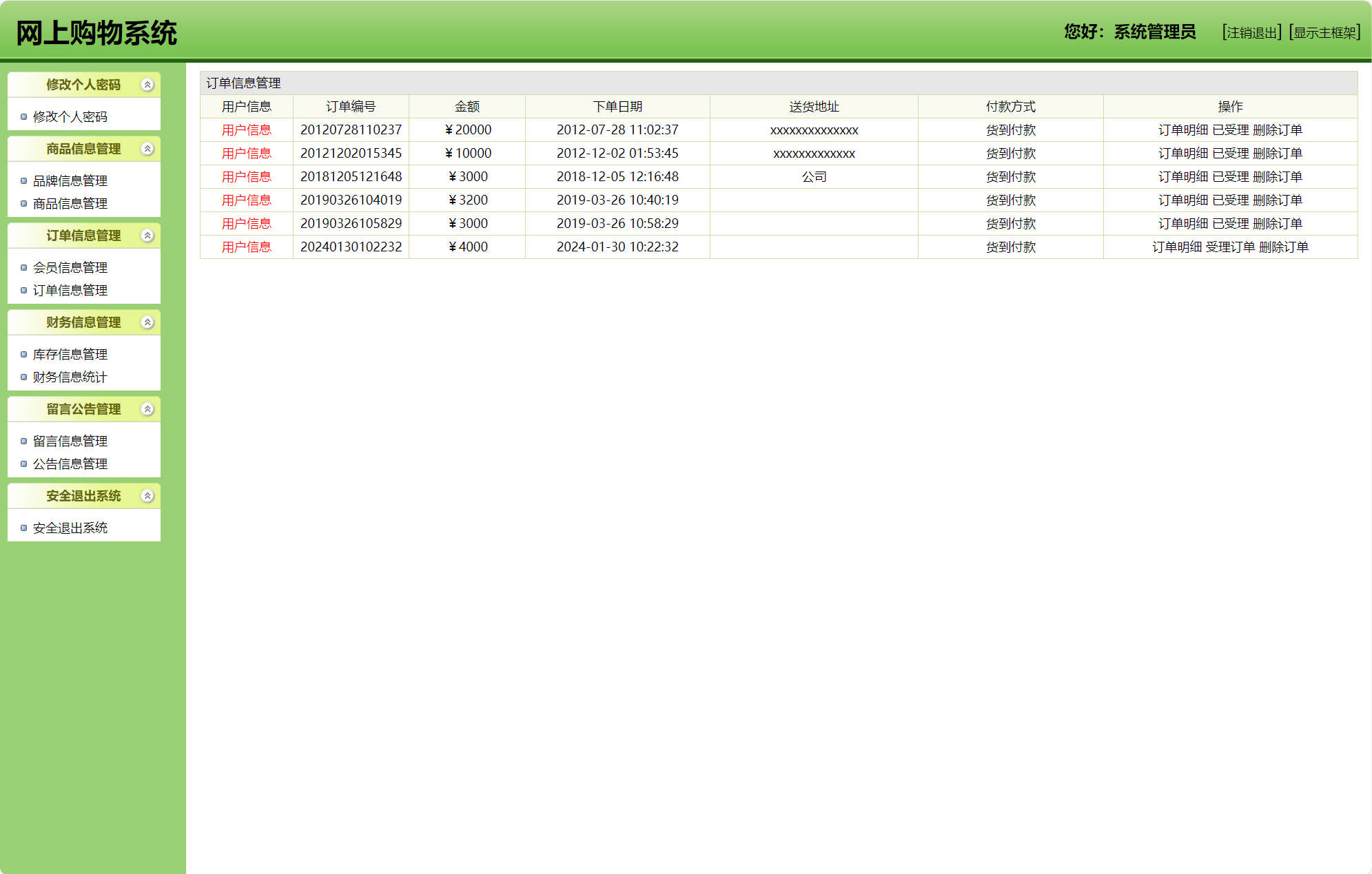Image resolution: width=1372 pixels, height=874 pixels.
Task: Go to 会员信息管理 page
Action: tap(70, 268)
